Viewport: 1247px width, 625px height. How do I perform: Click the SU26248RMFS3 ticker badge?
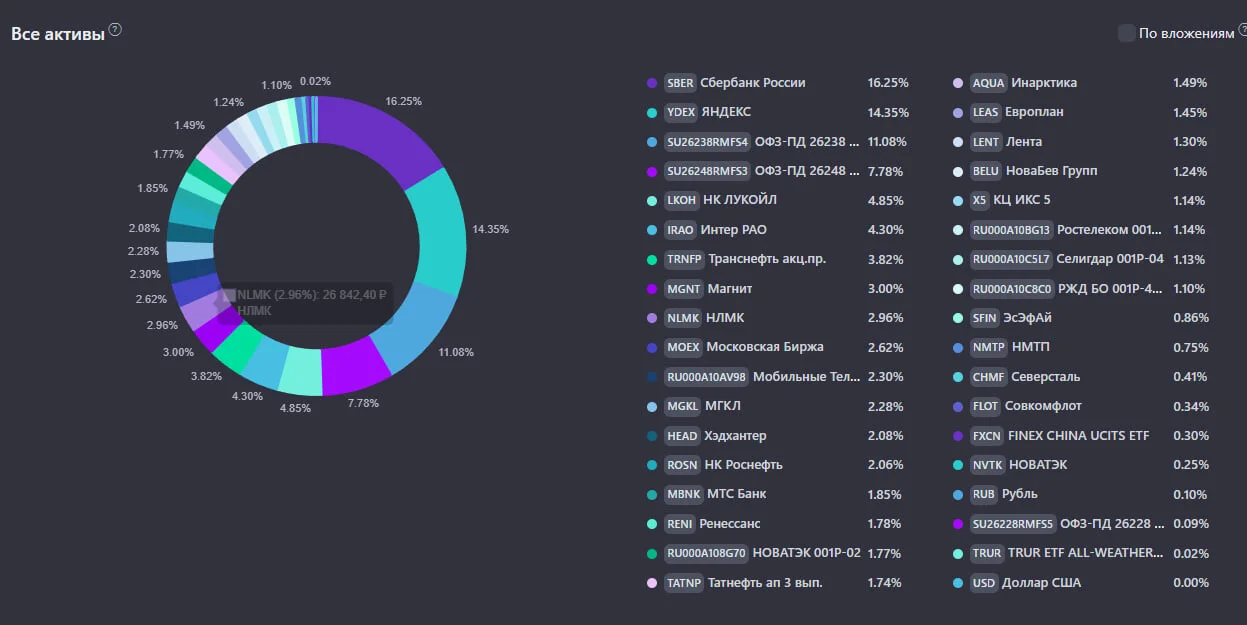pyautogui.click(x=707, y=171)
